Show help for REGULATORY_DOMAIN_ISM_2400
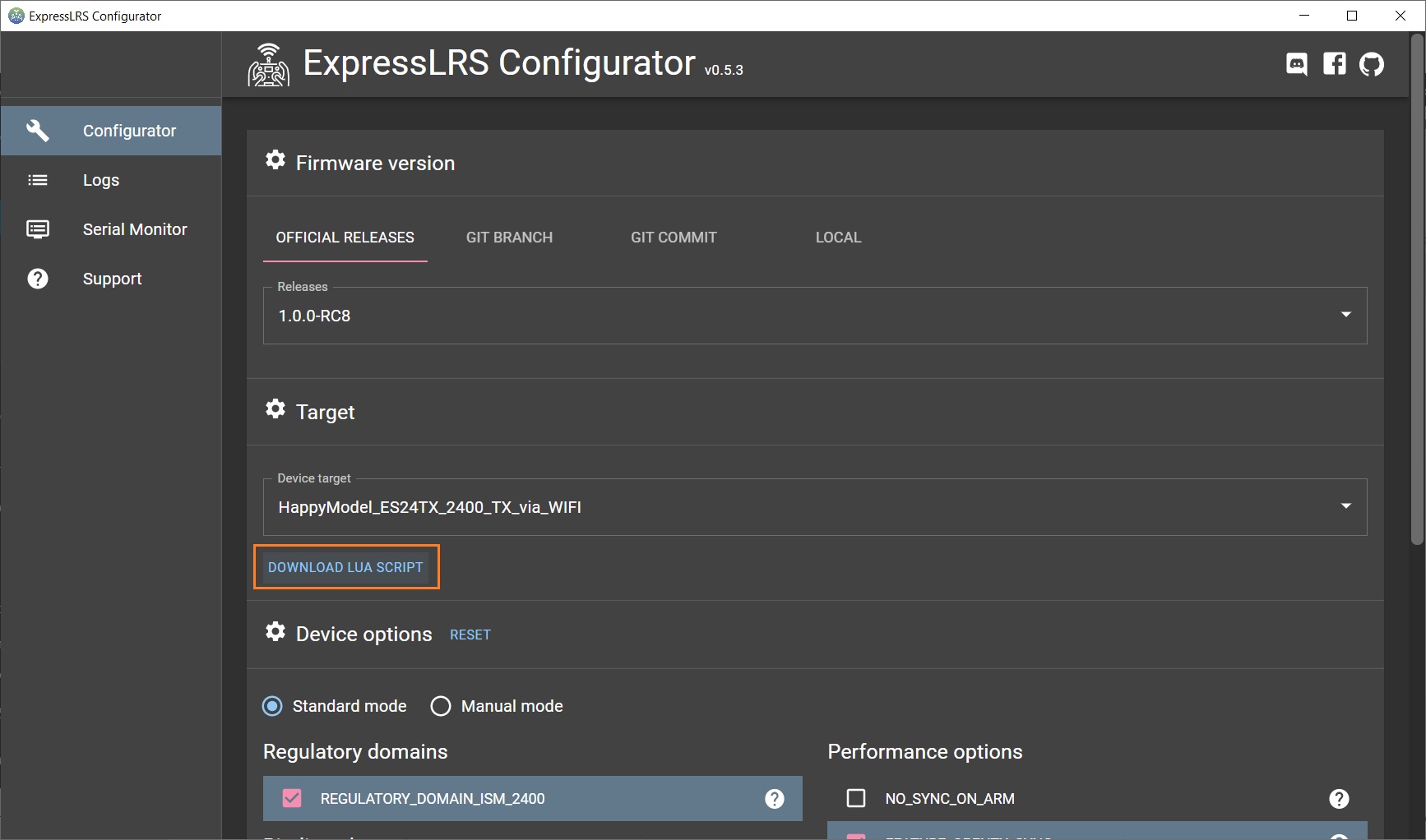This screenshot has height=840, width=1426. pos(775,799)
